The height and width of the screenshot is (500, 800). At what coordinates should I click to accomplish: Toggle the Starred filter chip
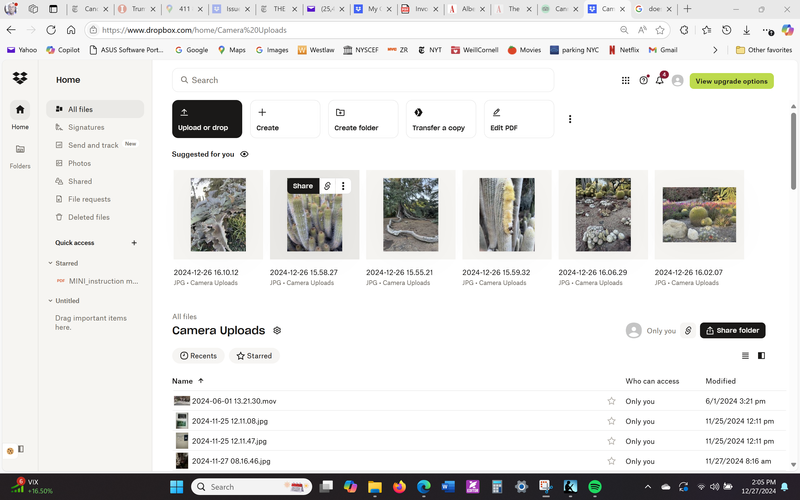pos(254,356)
